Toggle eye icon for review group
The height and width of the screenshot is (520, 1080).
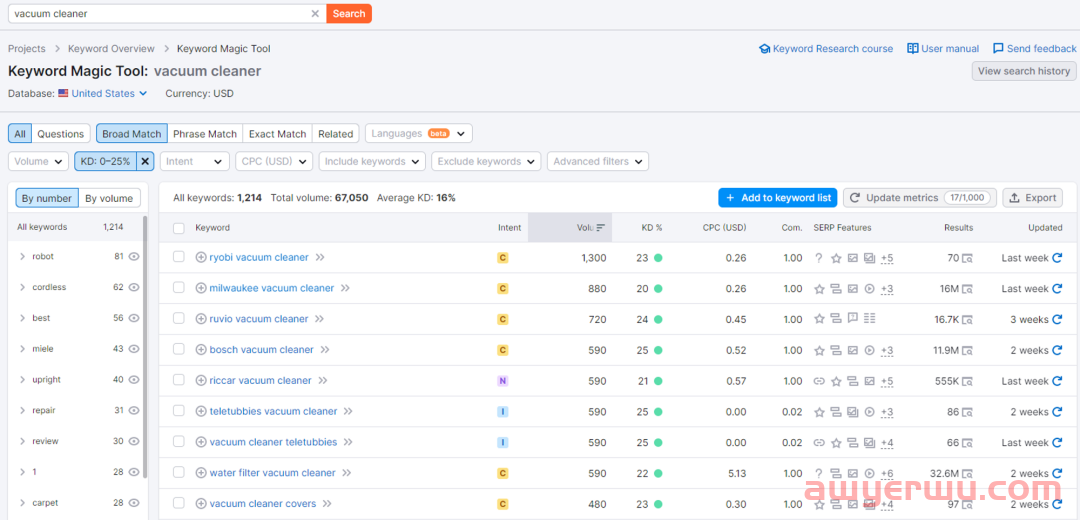pyautogui.click(x=134, y=441)
